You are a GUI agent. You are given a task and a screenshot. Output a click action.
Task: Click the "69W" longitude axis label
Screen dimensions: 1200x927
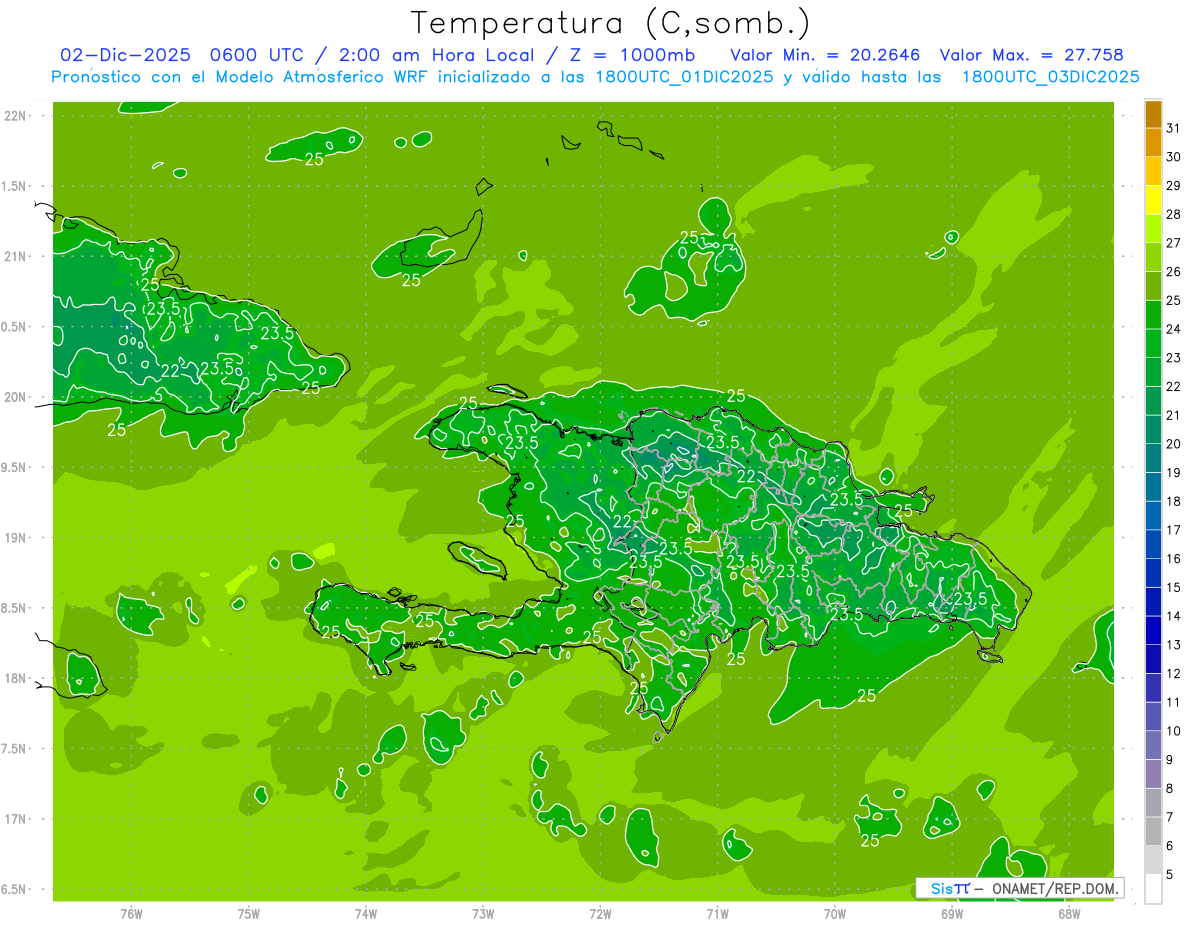click(x=952, y=914)
